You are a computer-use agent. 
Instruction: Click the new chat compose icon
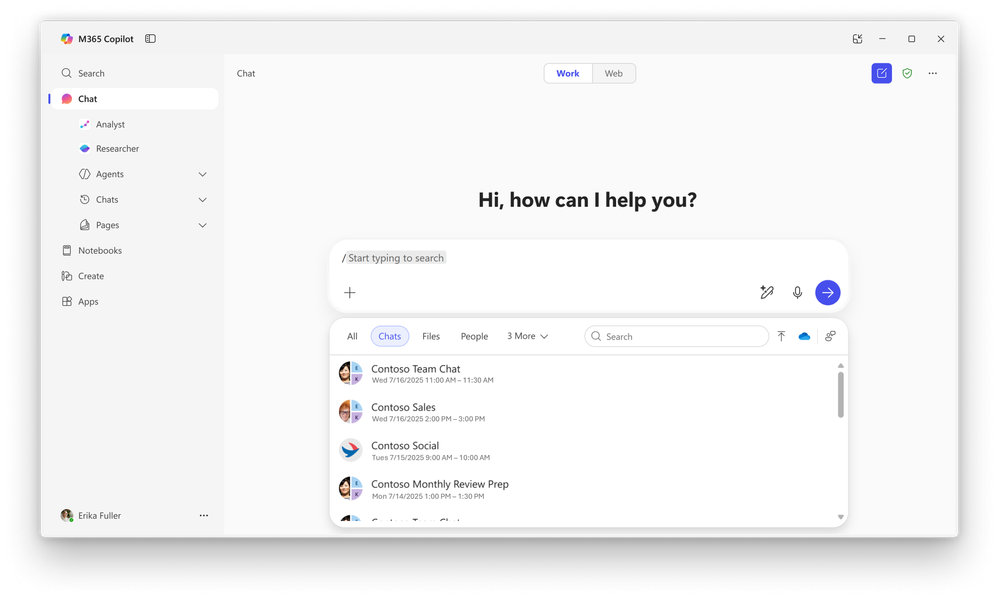pos(881,73)
